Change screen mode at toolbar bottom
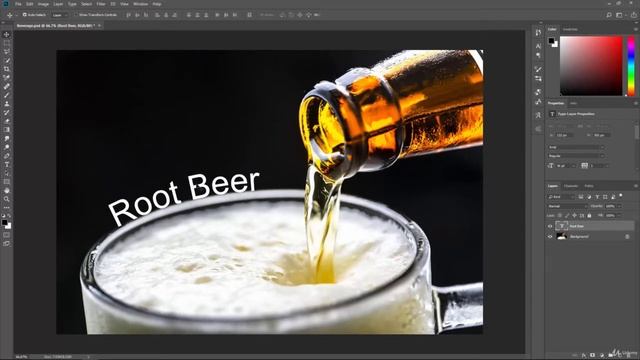The width and height of the screenshot is (640, 360). 7,244
